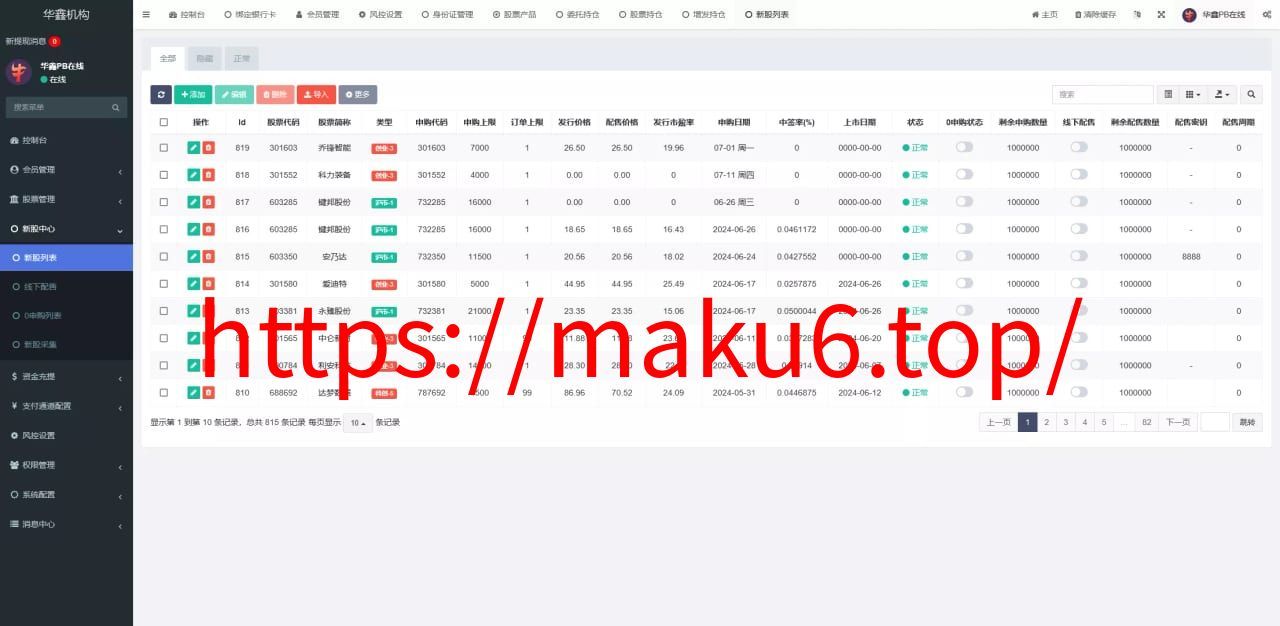
Task: Delete row 814 with trash icon
Action: pos(208,284)
